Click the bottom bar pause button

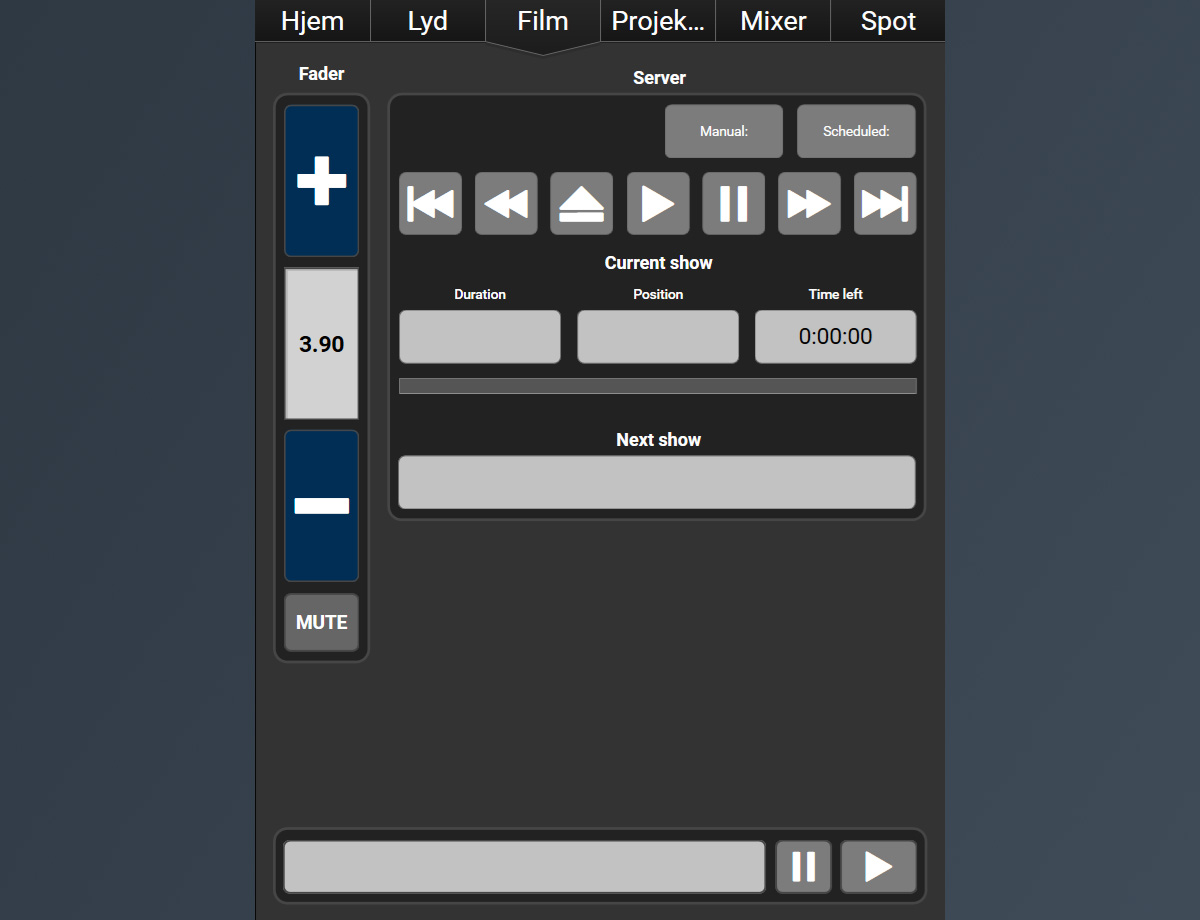pos(803,866)
